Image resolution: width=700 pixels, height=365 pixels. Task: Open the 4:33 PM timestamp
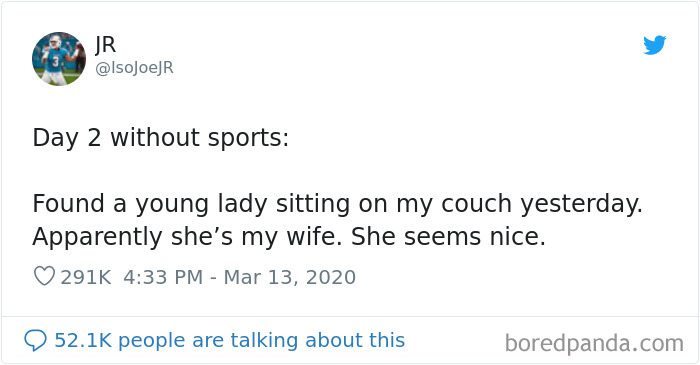(163, 277)
